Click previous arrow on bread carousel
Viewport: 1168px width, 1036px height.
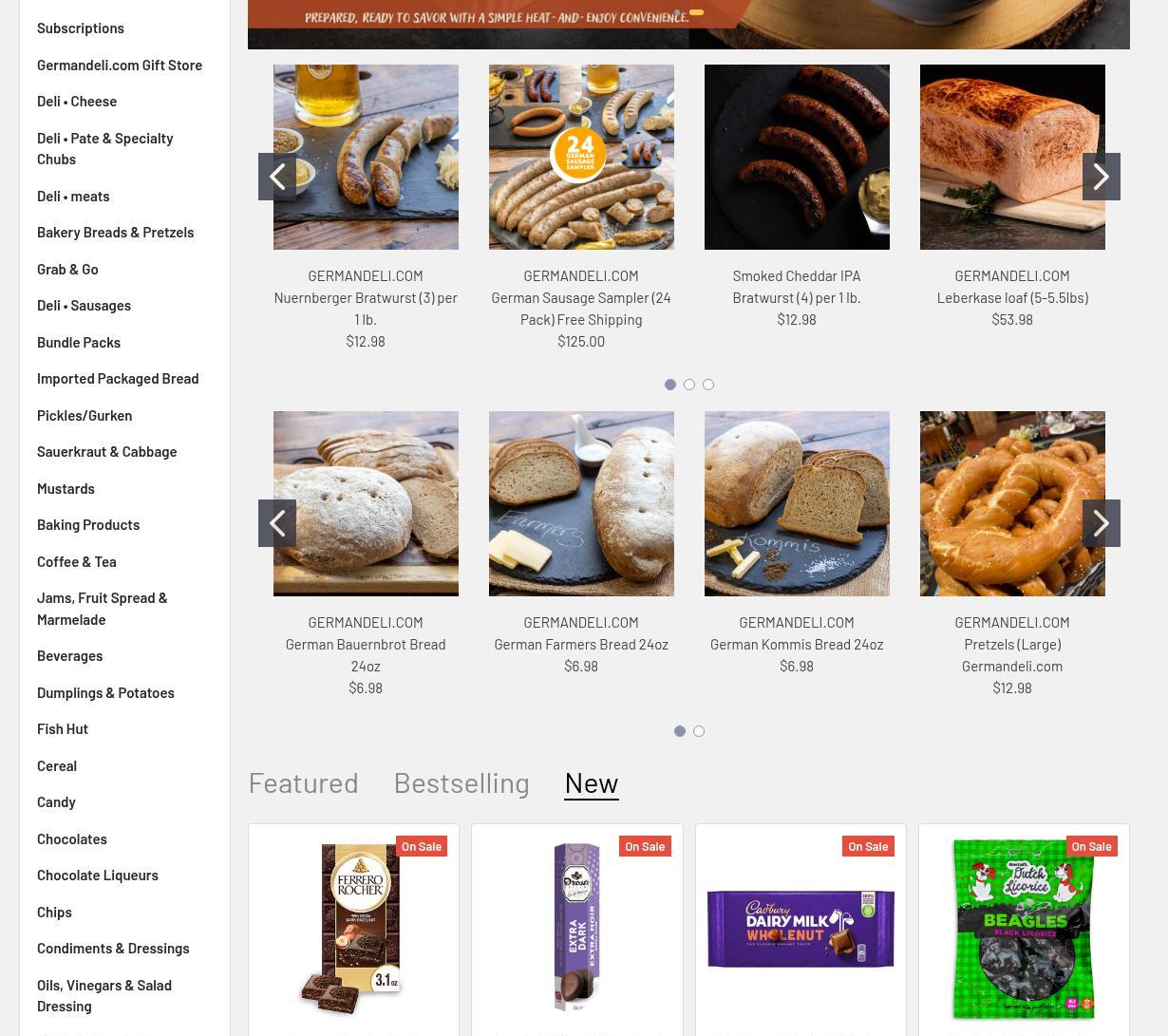tap(277, 523)
